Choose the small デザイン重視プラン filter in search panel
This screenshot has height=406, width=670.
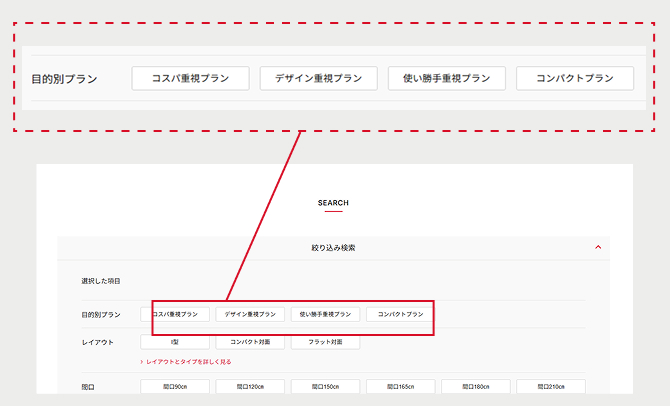tap(250, 314)
